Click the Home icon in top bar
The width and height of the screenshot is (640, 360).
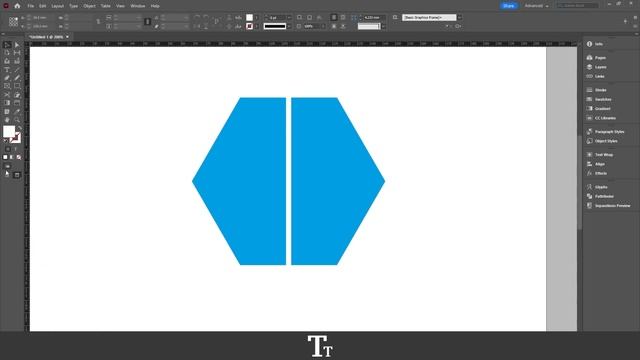tap(17, 6)
